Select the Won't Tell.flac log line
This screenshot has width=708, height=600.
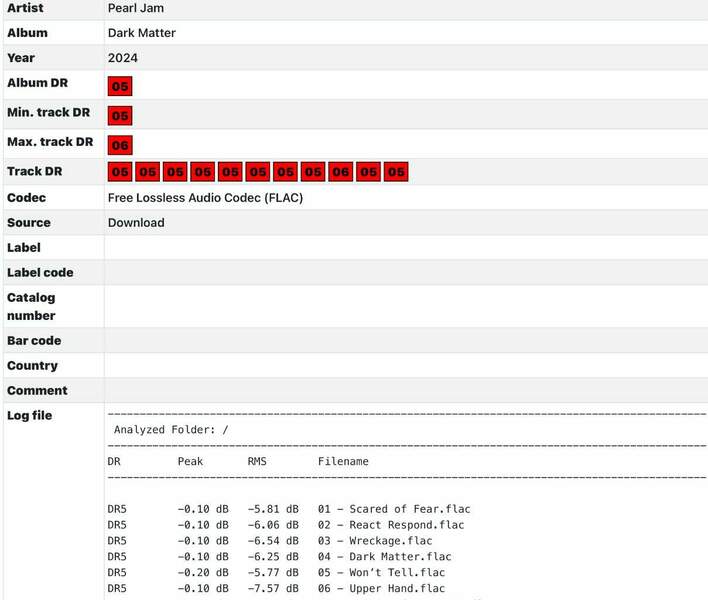pos(384,573)
